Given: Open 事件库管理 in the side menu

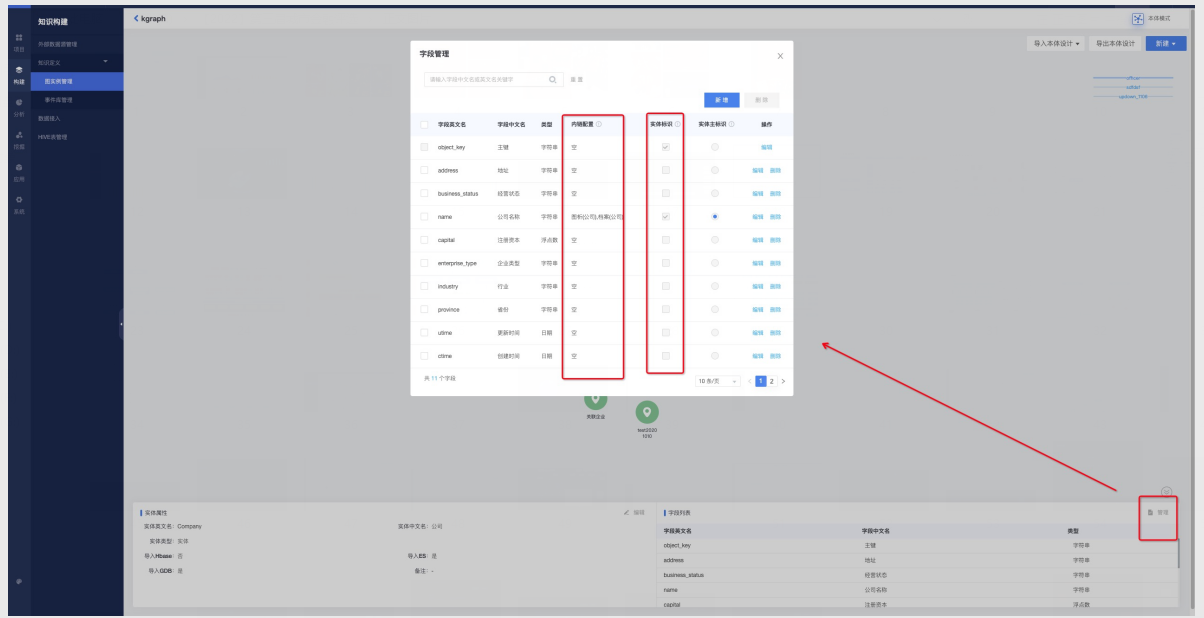Looking at the screenshot, I should (77, 100).
